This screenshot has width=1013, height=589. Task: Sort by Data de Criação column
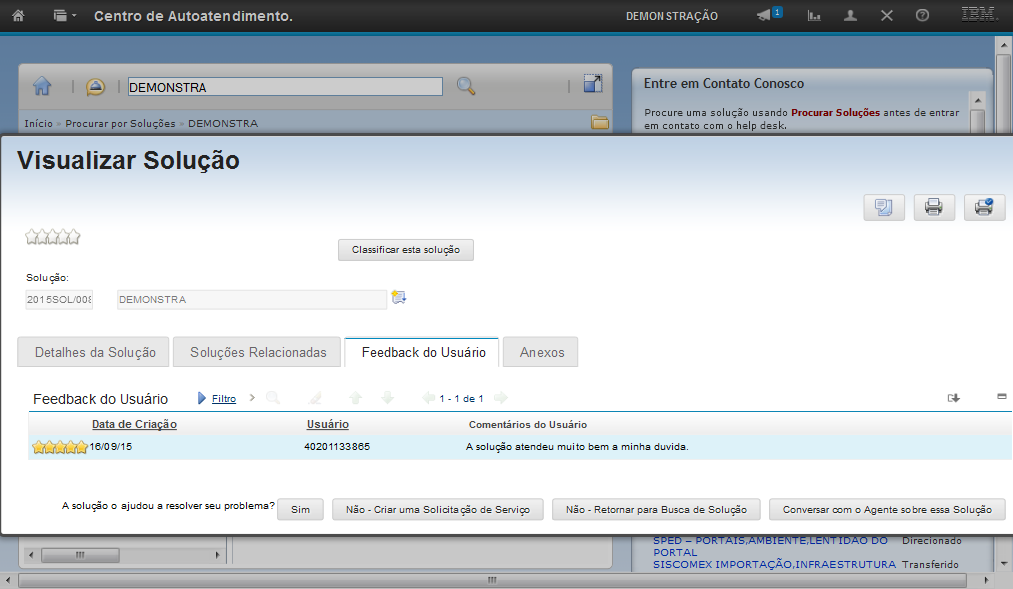134,424
